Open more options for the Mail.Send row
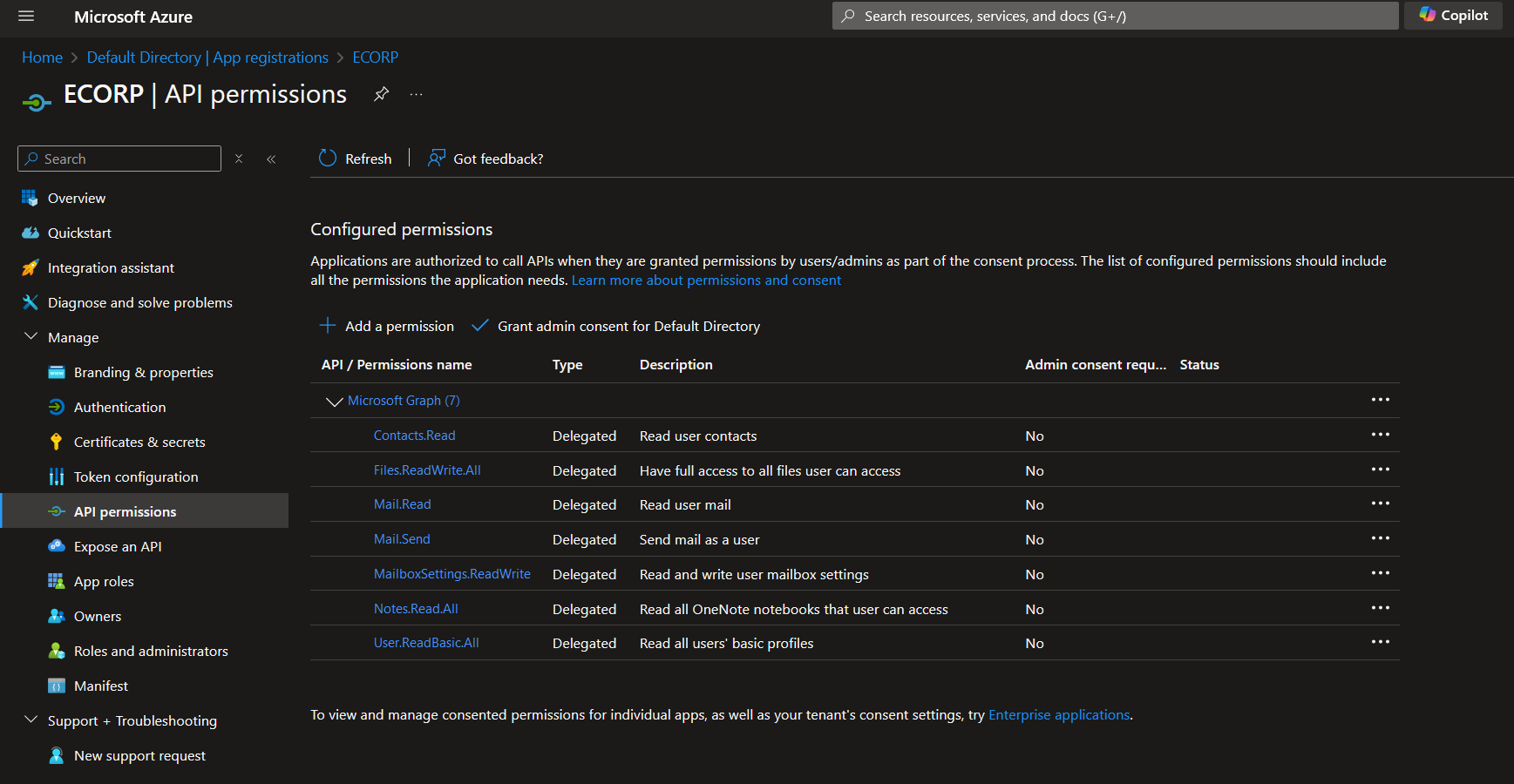This screenshot has width=1514, height=784. coord(1381,538)
